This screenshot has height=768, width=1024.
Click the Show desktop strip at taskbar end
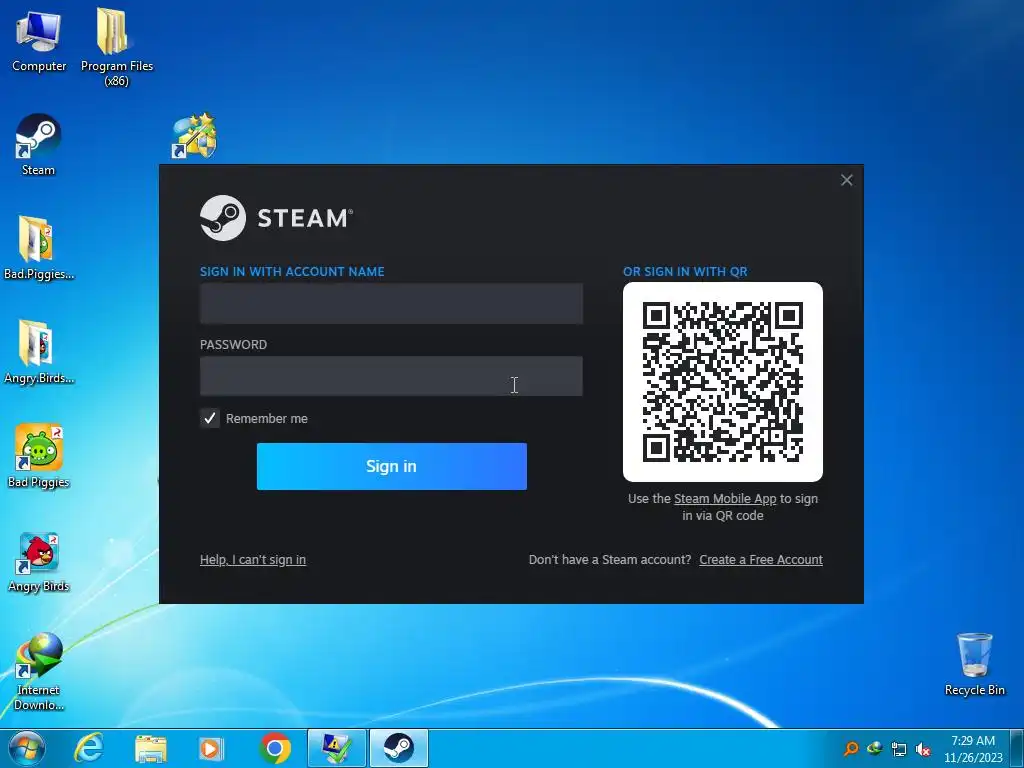click(x=1017, y=748)
